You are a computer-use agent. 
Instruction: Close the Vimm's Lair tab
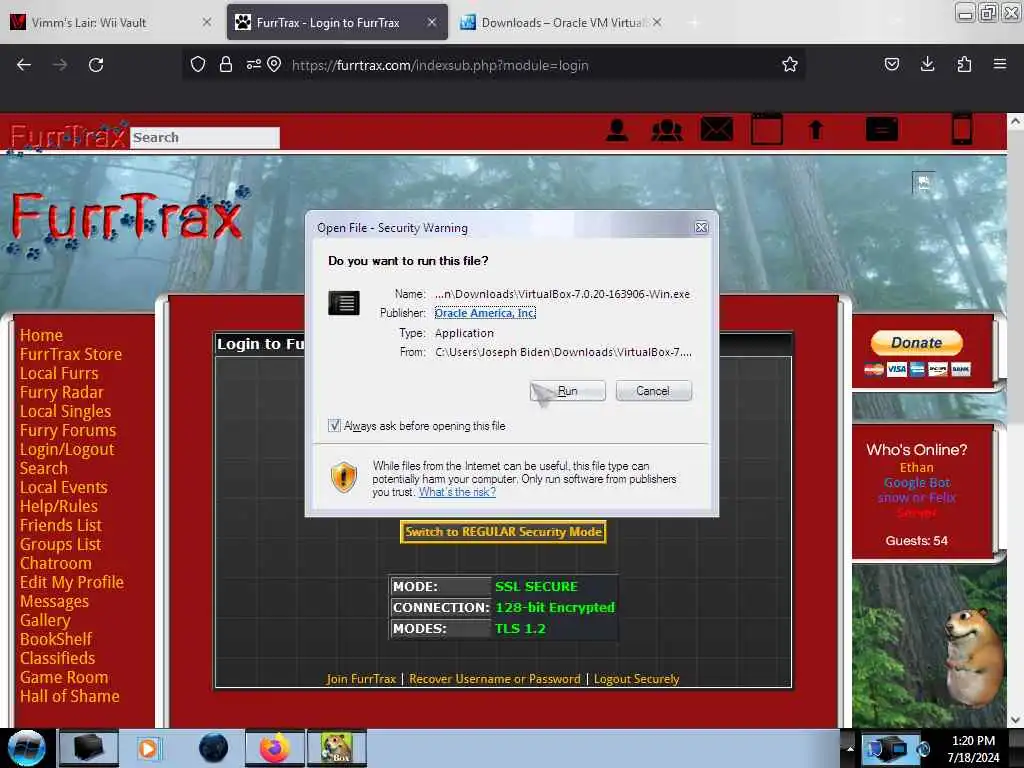[207, 22]
